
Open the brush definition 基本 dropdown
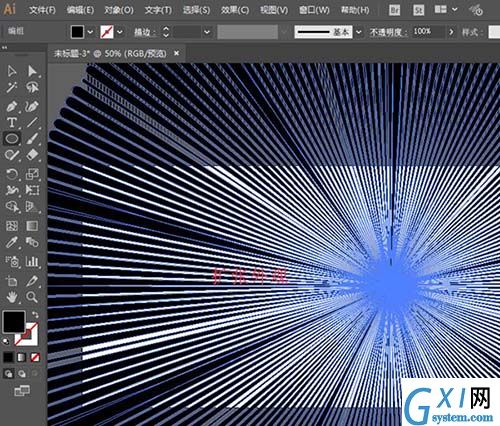tap(359, 32)
